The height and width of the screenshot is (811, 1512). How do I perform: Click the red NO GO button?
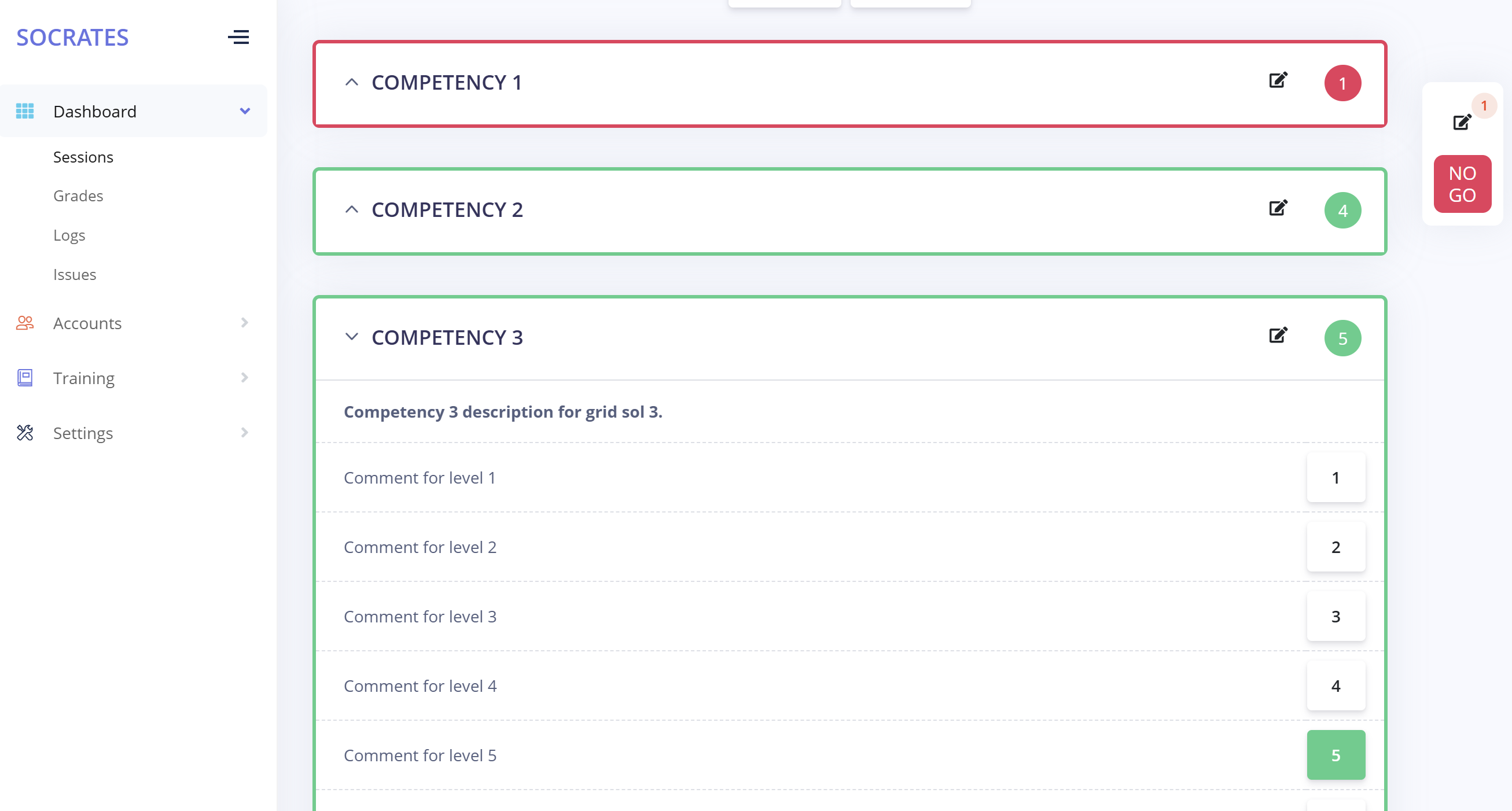(1462, 185)
